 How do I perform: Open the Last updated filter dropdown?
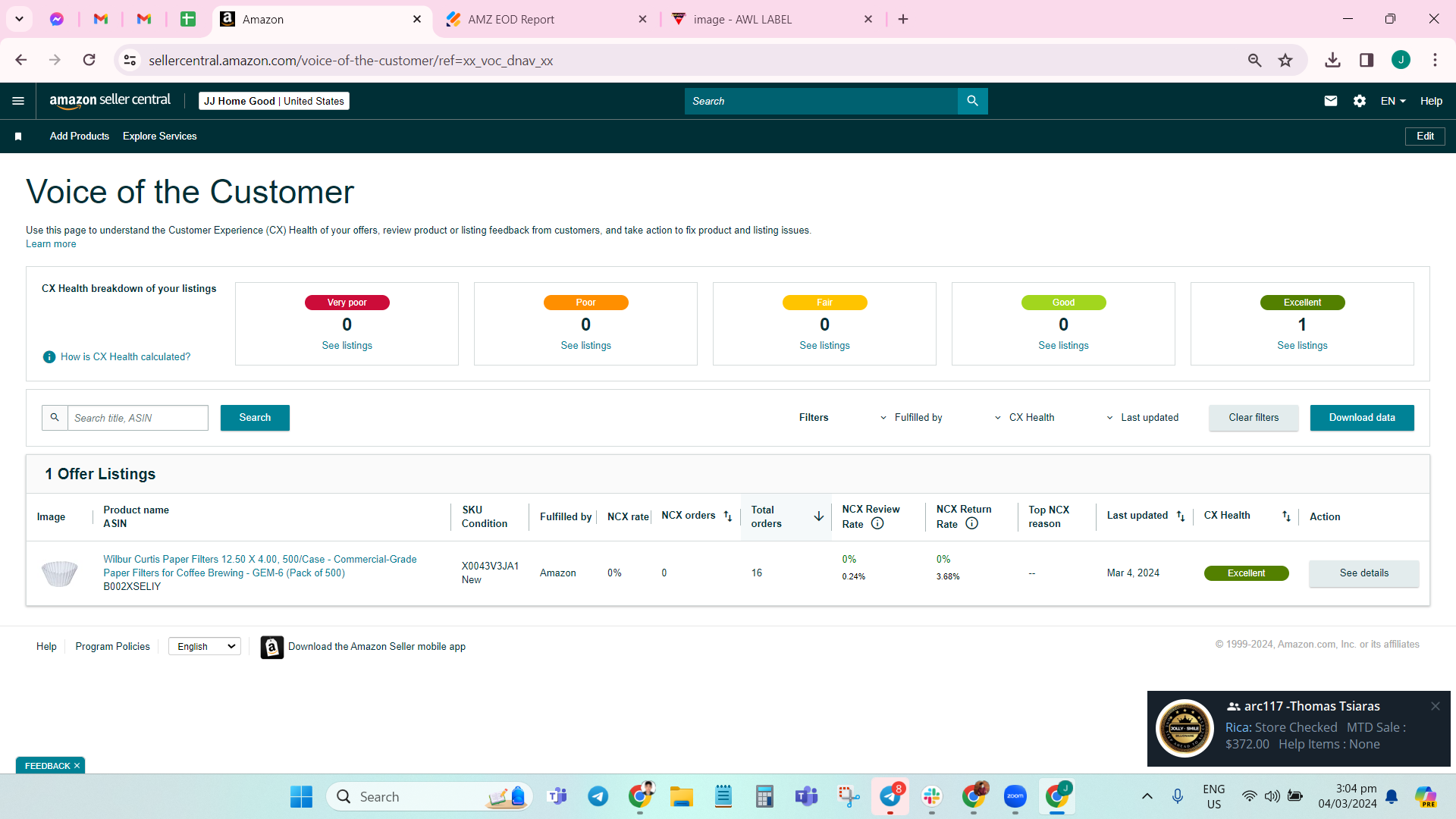(x=1142, y=418)
